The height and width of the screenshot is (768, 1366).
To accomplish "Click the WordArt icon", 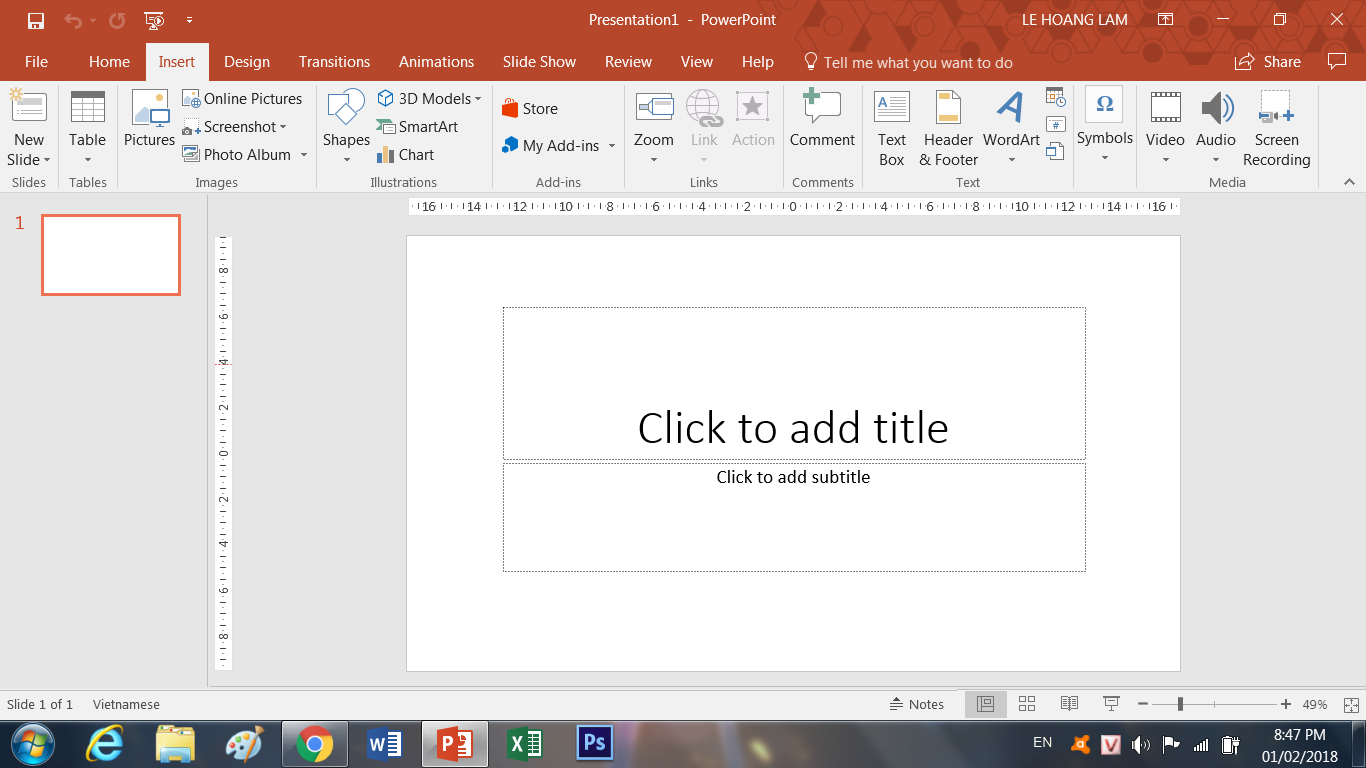I will pos(1010,108).
